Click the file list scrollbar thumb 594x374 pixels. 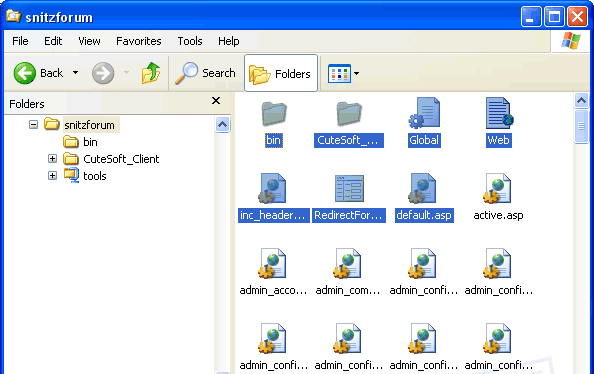(x=581, y=126)
